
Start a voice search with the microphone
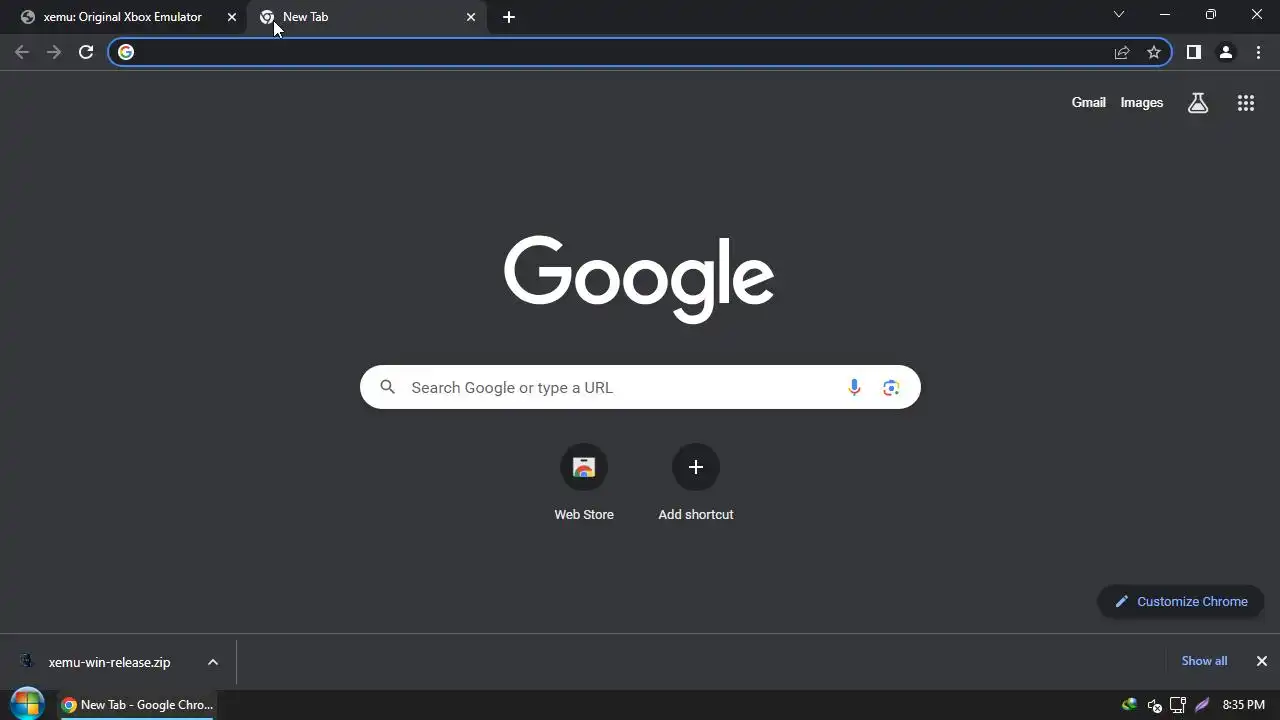pos(854,387)
